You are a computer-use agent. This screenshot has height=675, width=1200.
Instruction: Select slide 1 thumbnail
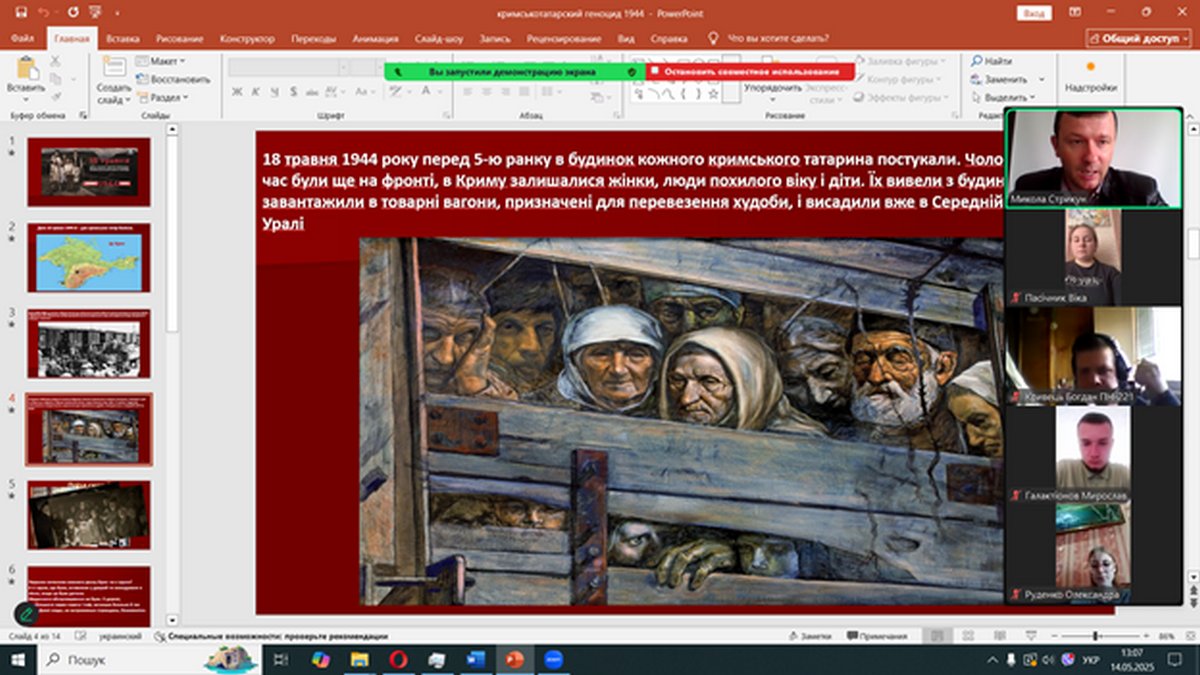[89, 172]
